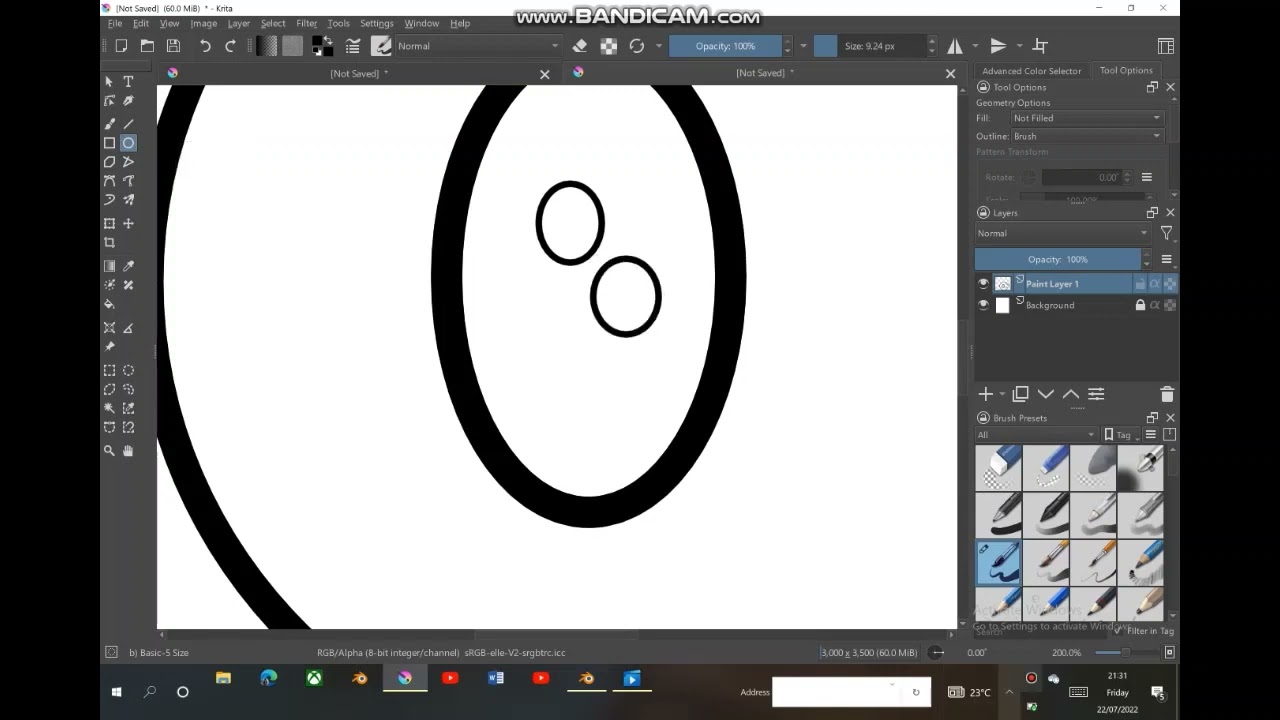Viewport: 1280px width, 720px height.
Task: Open the brush presets Tag menu
Action: tap(1119, 435)
